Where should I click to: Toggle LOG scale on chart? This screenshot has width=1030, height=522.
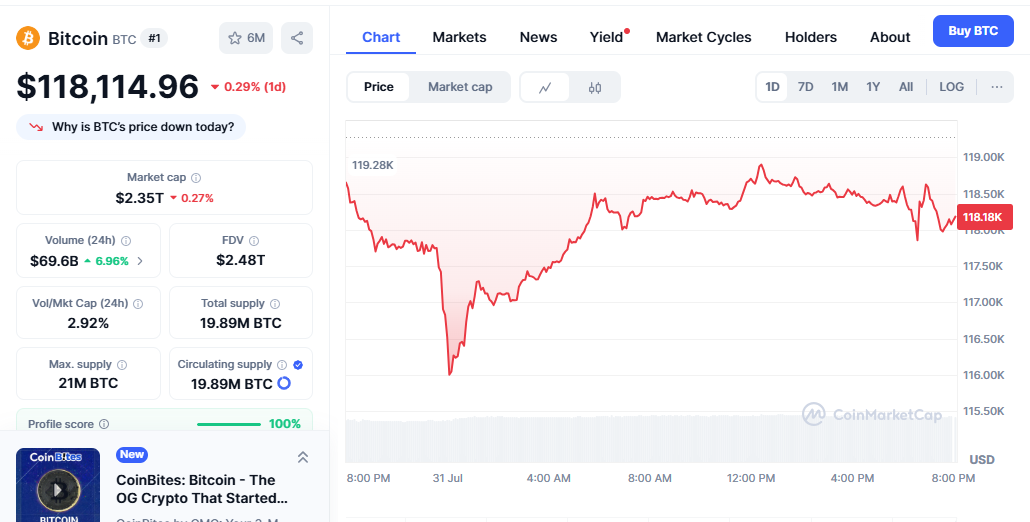pyautogui.click(x=951, y=87)
